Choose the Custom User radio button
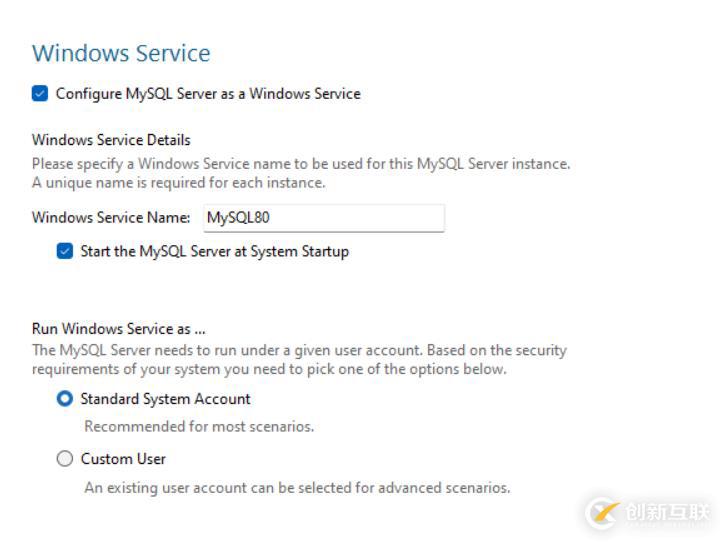This screenshot has height=542, width=720. click(x=65, y=459)
